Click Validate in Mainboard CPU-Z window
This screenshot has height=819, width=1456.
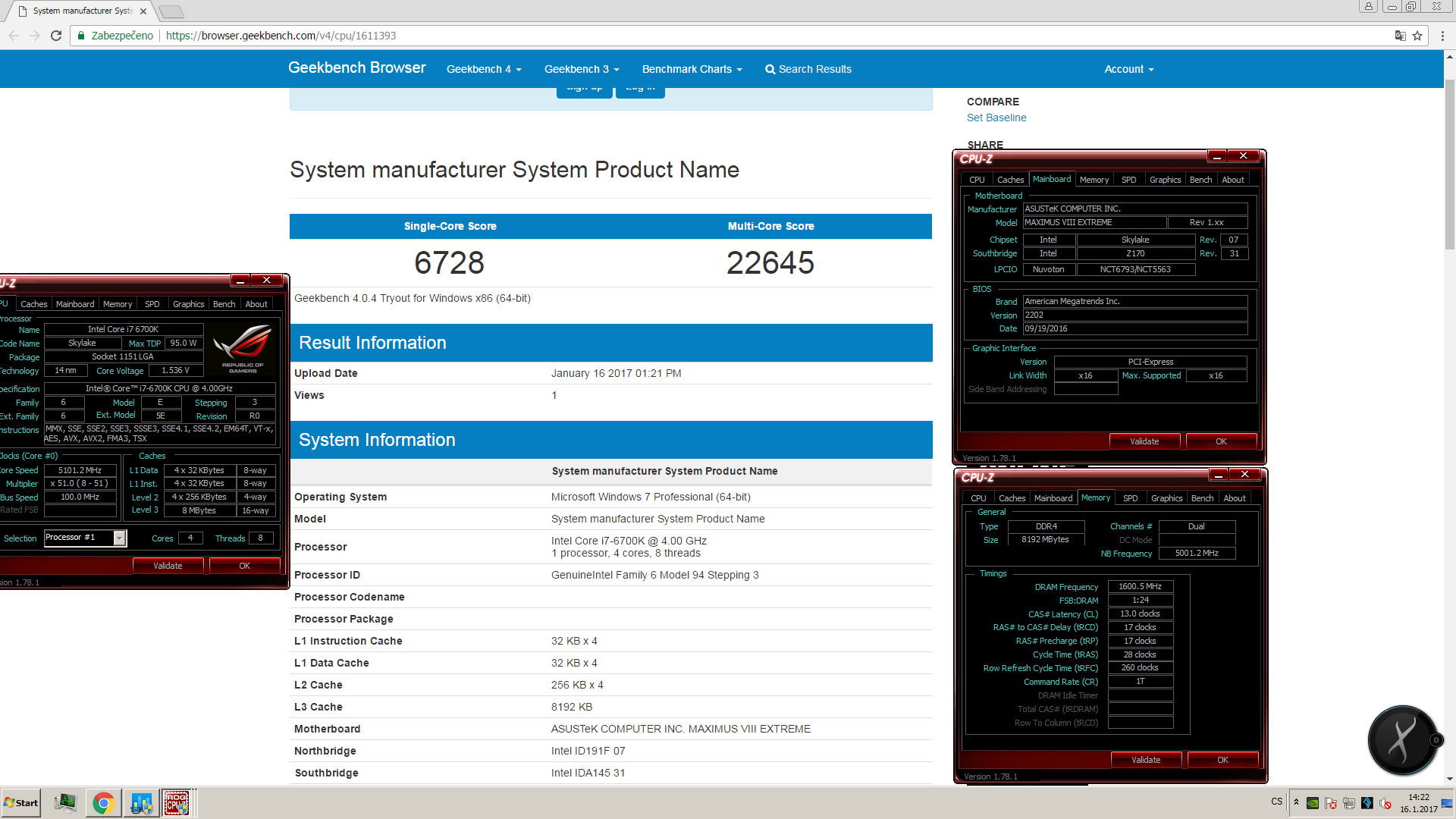pyautogui.click(x=1144, y=441)
